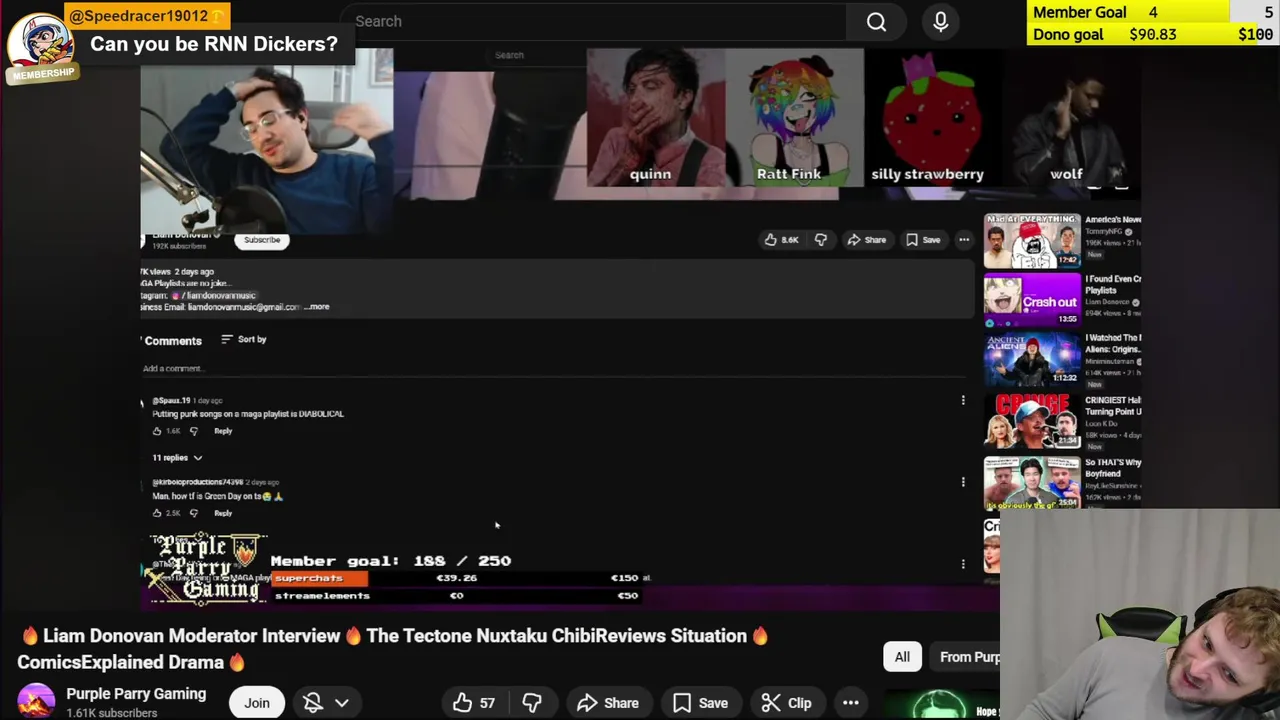
Task: Dislike the embedded Liam Donovan video
Action: click(x=821, y=240)
